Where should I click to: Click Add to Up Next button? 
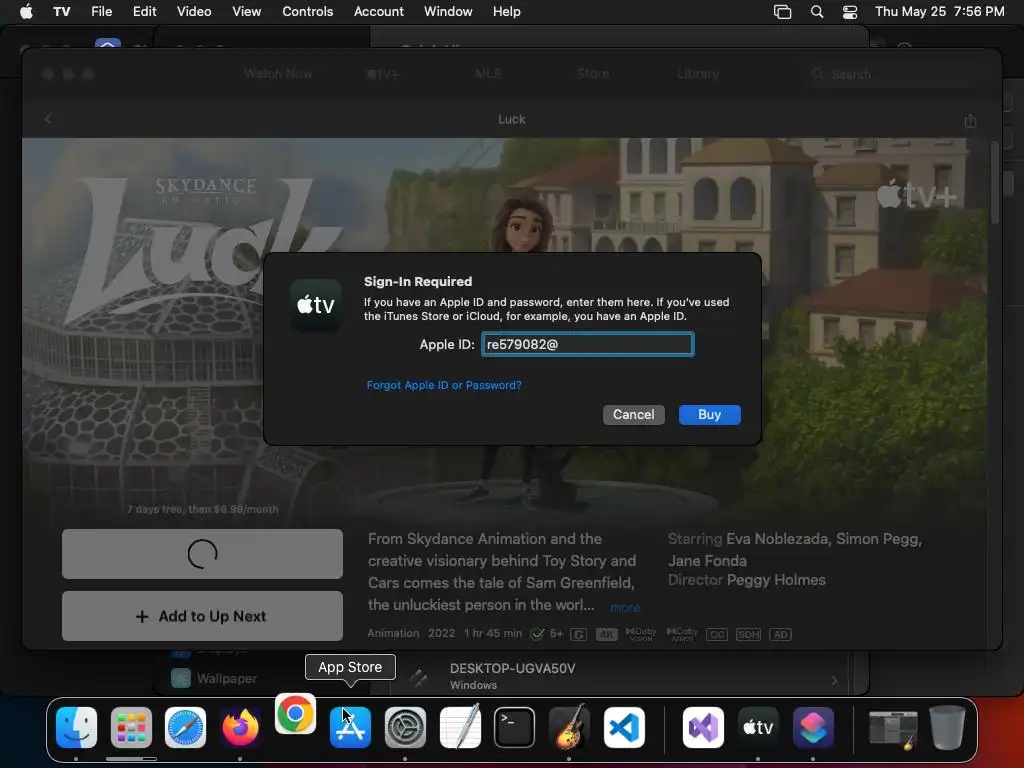pos(202,616)
